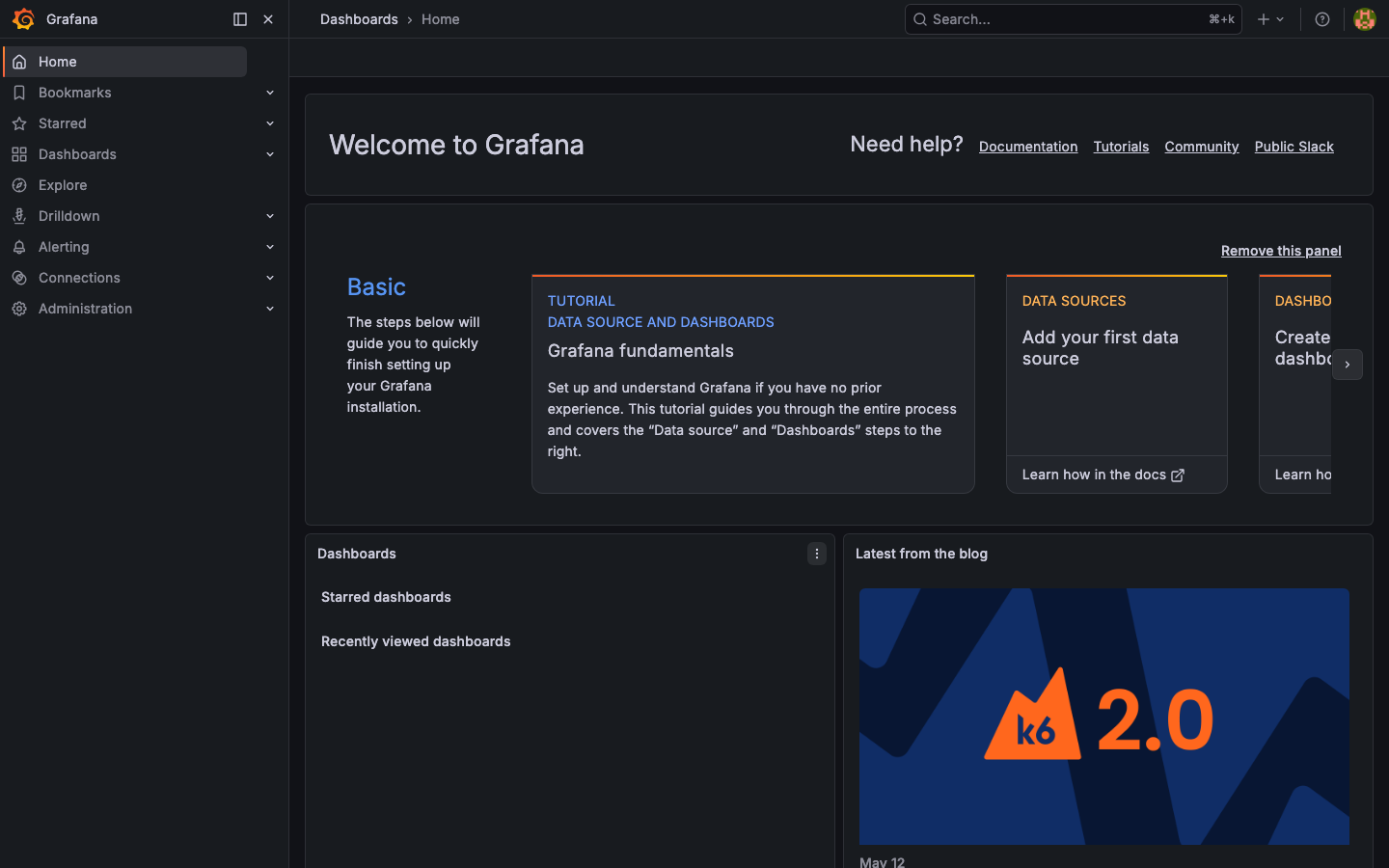Expand the Drilldown section chevron
Image resolution: width=1389 pixels, height=868 pixels.
coord(270,216)
